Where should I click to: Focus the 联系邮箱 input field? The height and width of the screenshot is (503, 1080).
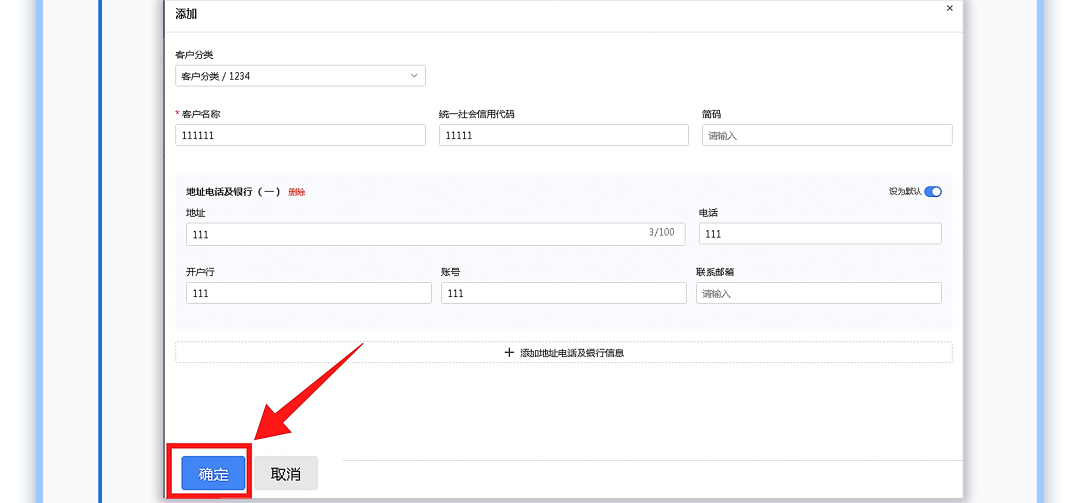(x=819, y=293)
